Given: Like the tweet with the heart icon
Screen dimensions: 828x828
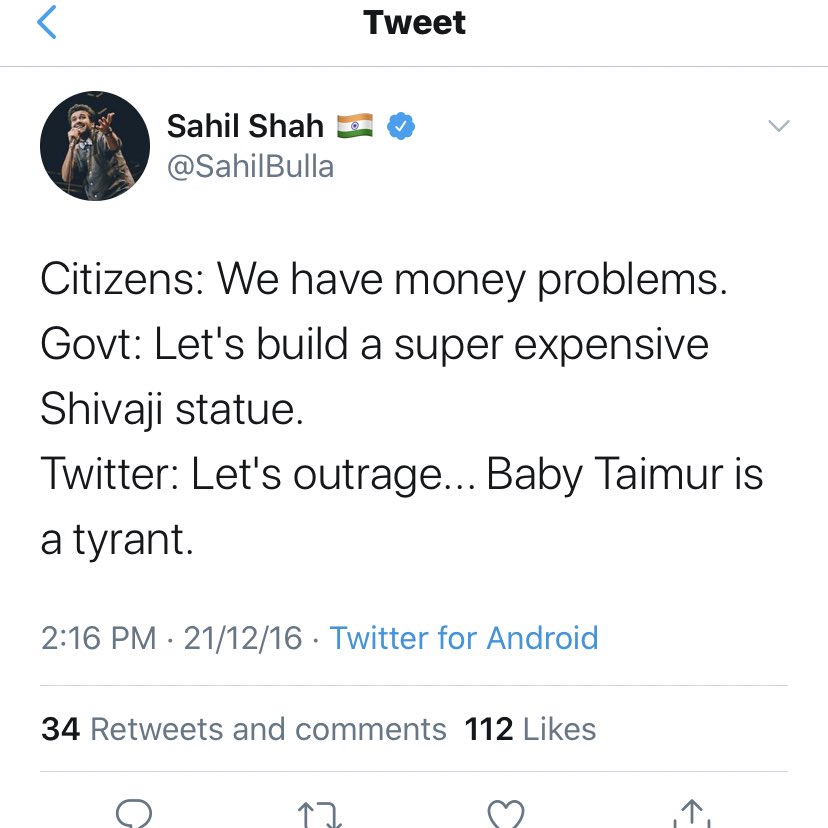Looking at the screenshot, I should click(x=505, y=813).
